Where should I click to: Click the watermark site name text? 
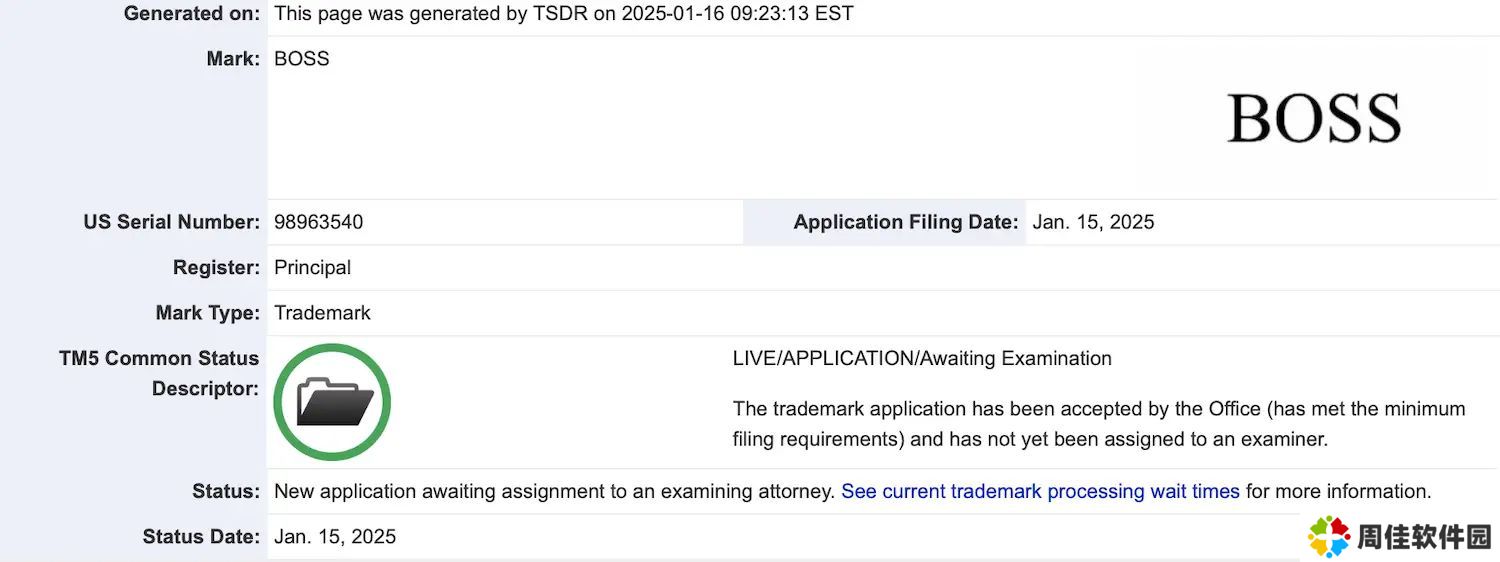(x=1423, y=537)
